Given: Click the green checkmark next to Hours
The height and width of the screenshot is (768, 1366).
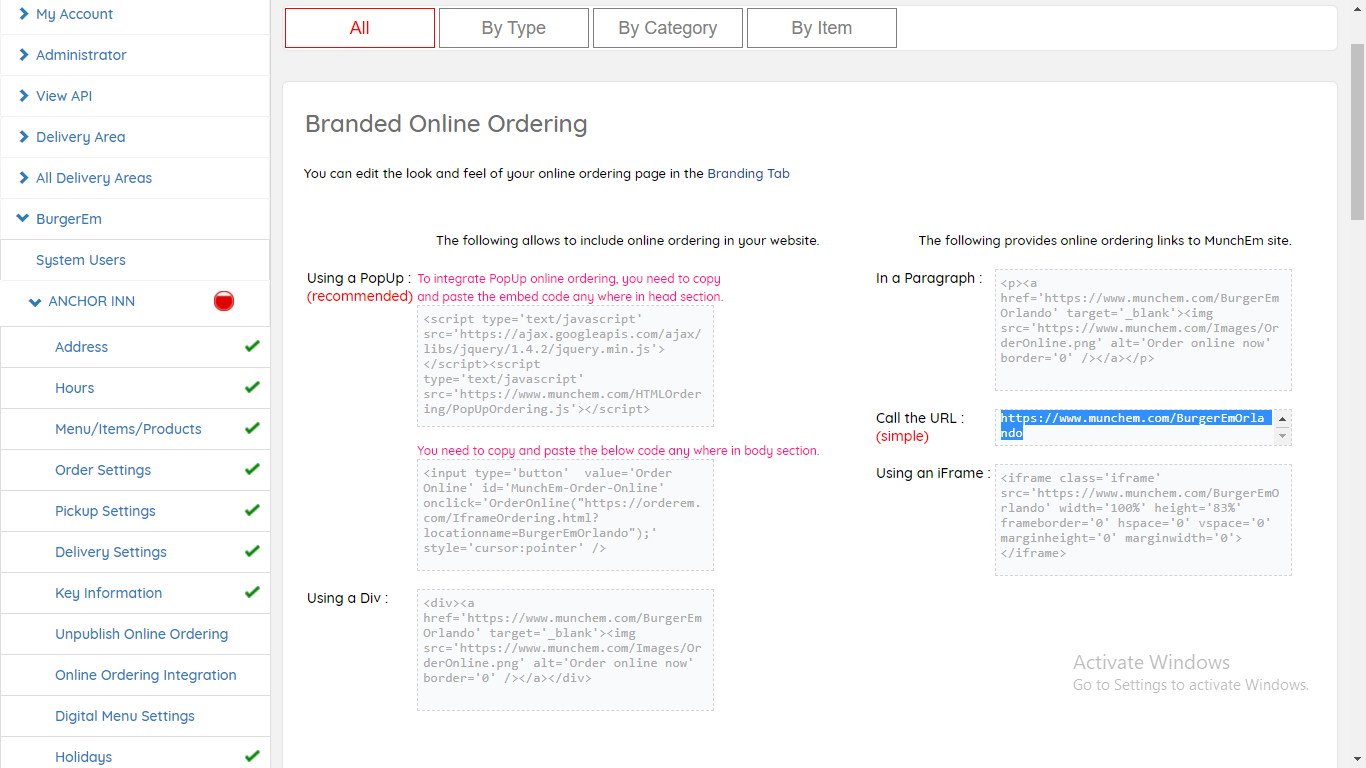Looking at the screenshot, I should 252,387.
